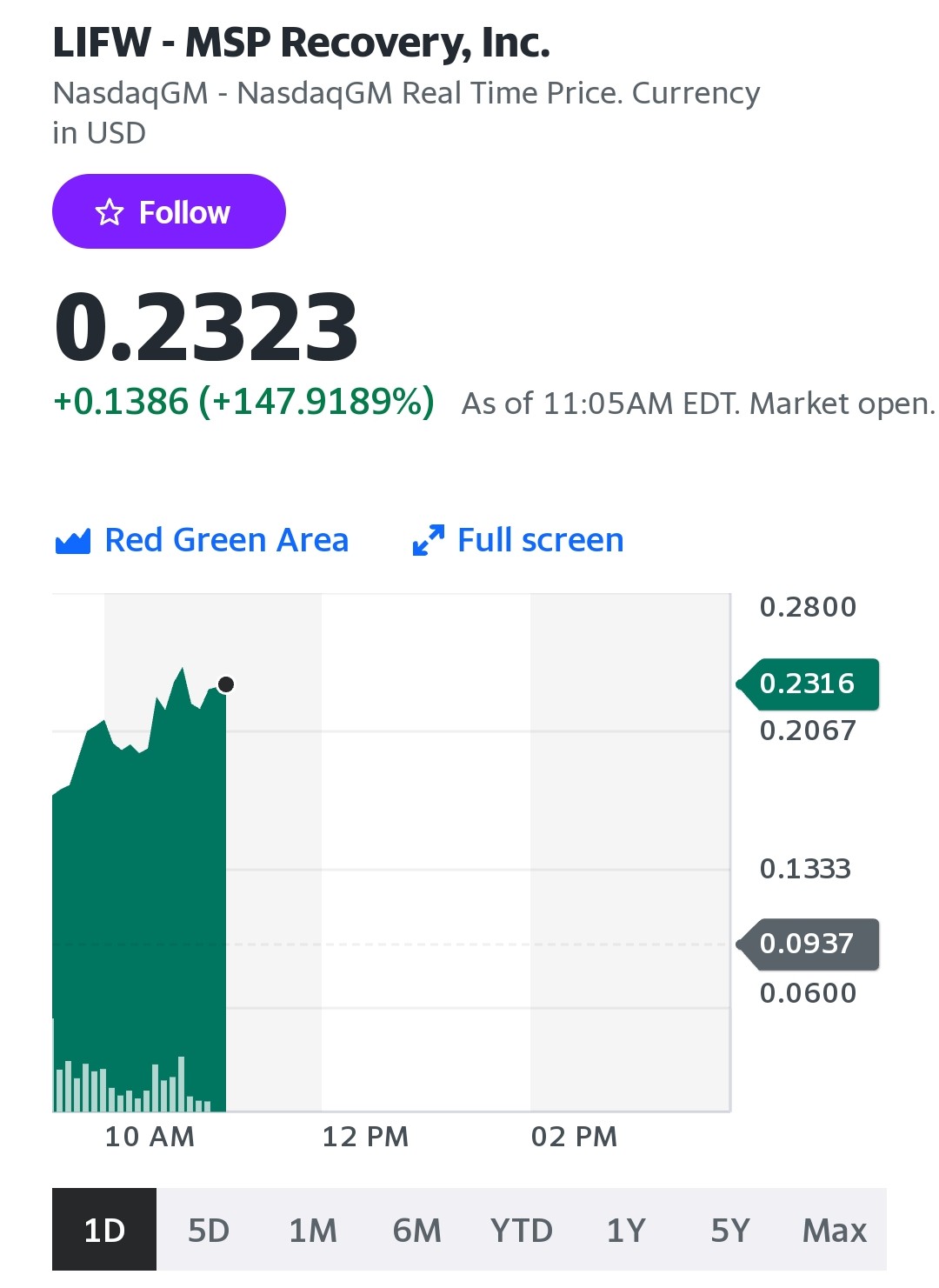
Task: Click the 0.0600 axis label
Action: [x=809, y=993]
